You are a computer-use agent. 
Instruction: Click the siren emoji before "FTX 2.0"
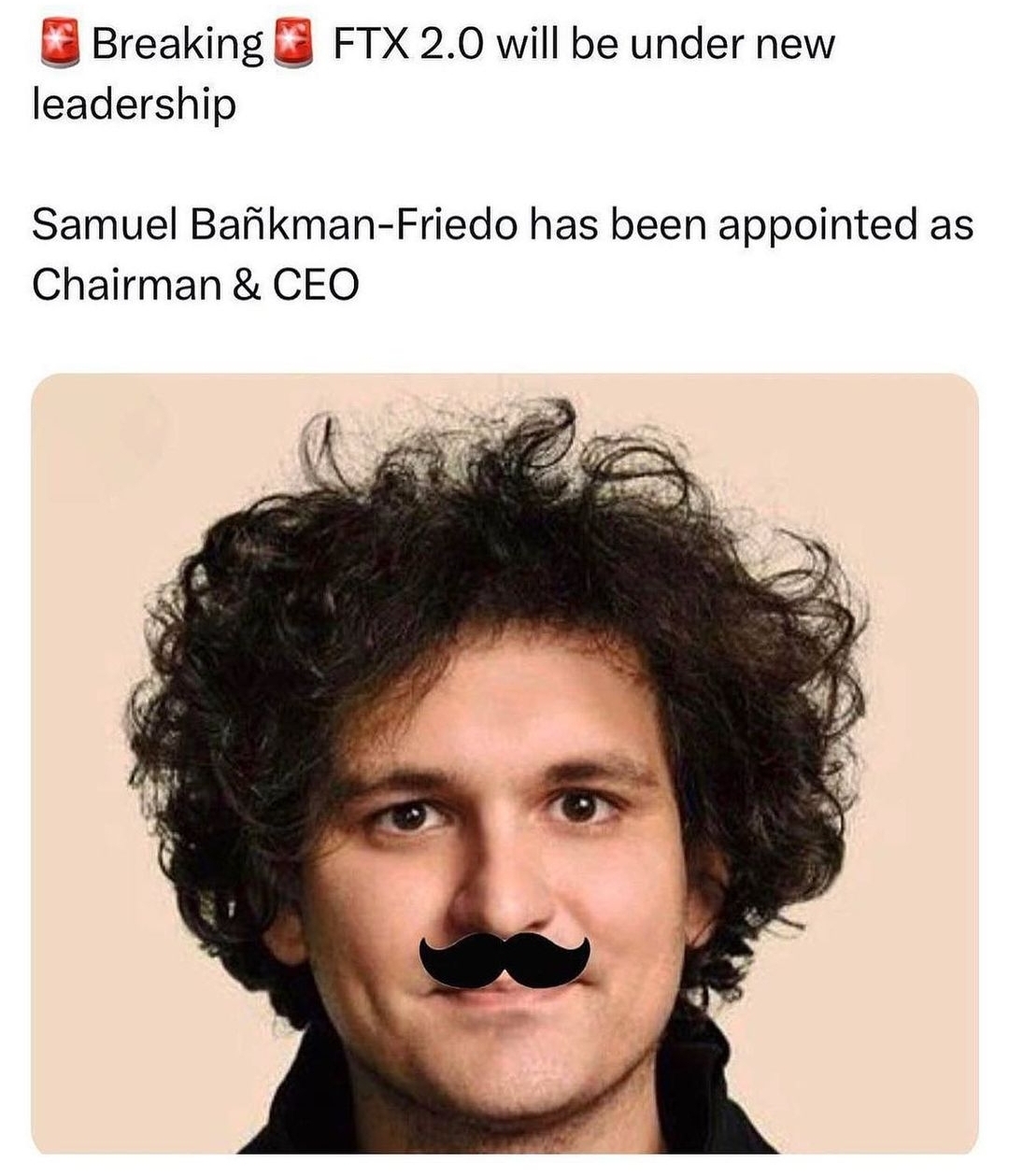coord(291,44)
